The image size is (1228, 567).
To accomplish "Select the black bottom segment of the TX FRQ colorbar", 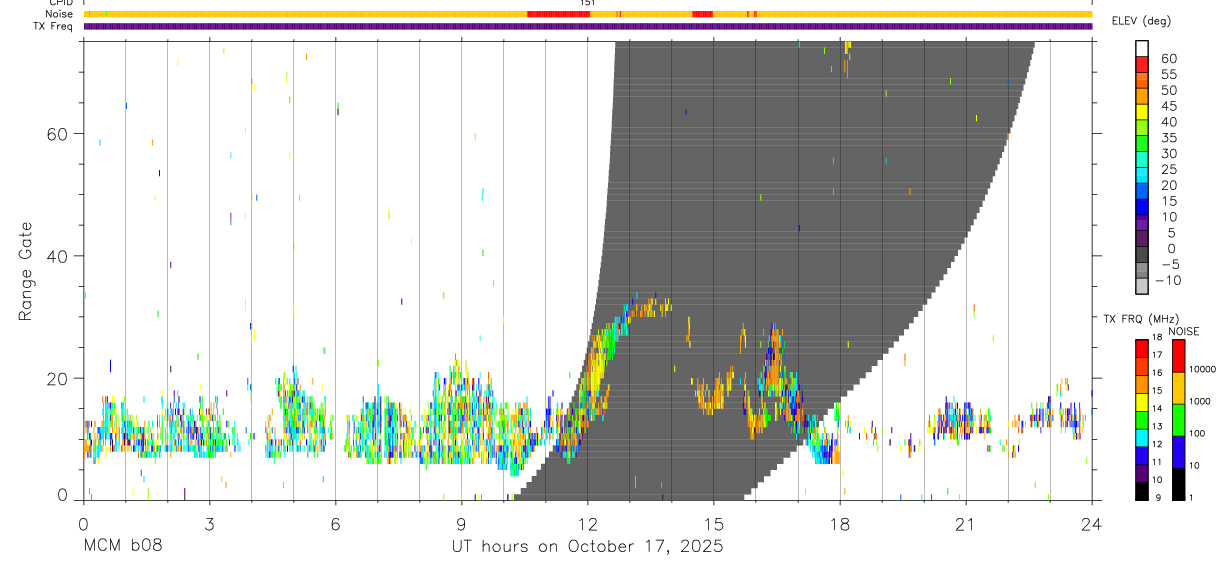I will pos(1141,491).
